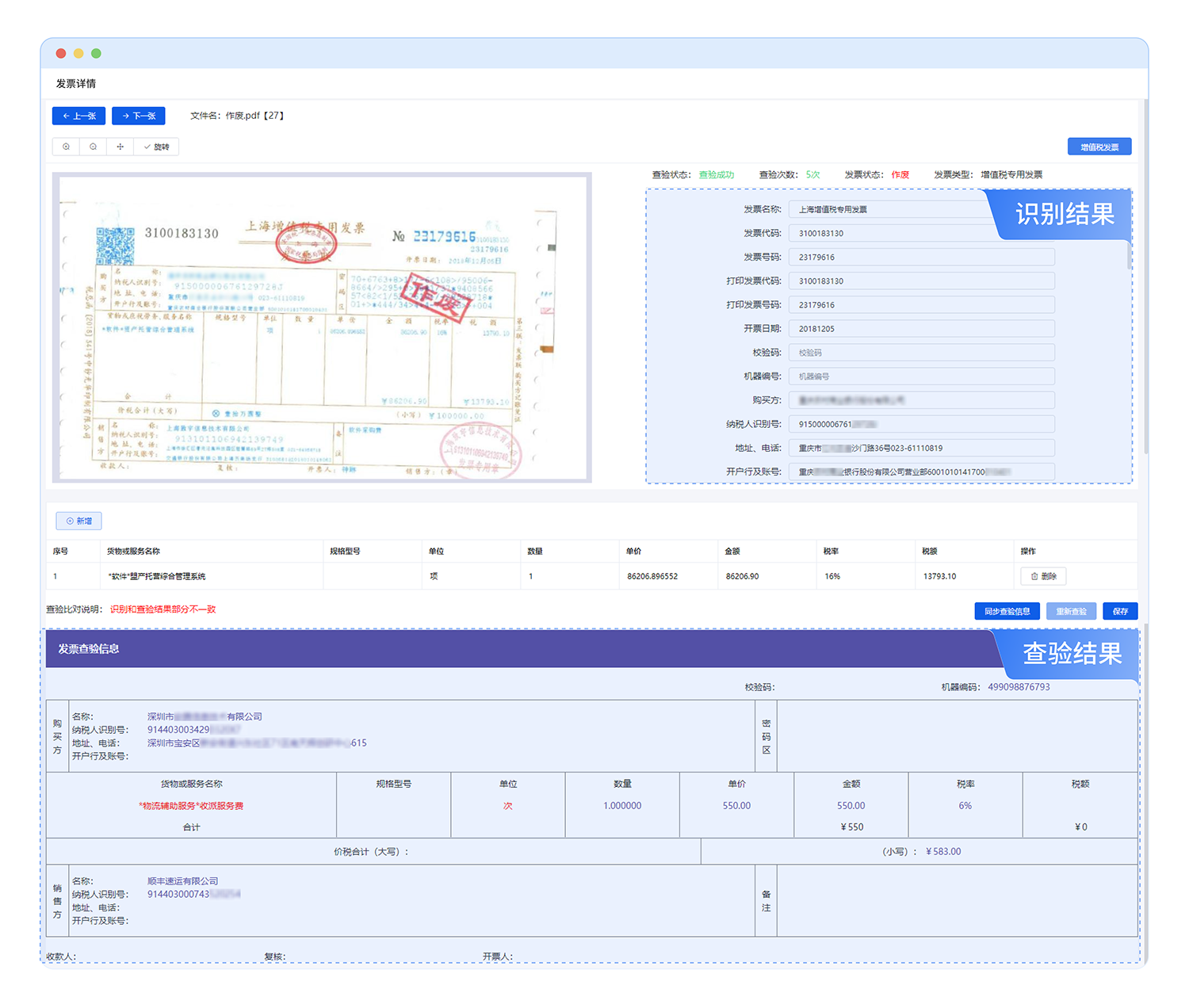Image resolution: width=1189 pixels, height=1008 pixels.
Task: Click the red 作废 invoice status
Action: pyautogui.click(x=900, y=174)
